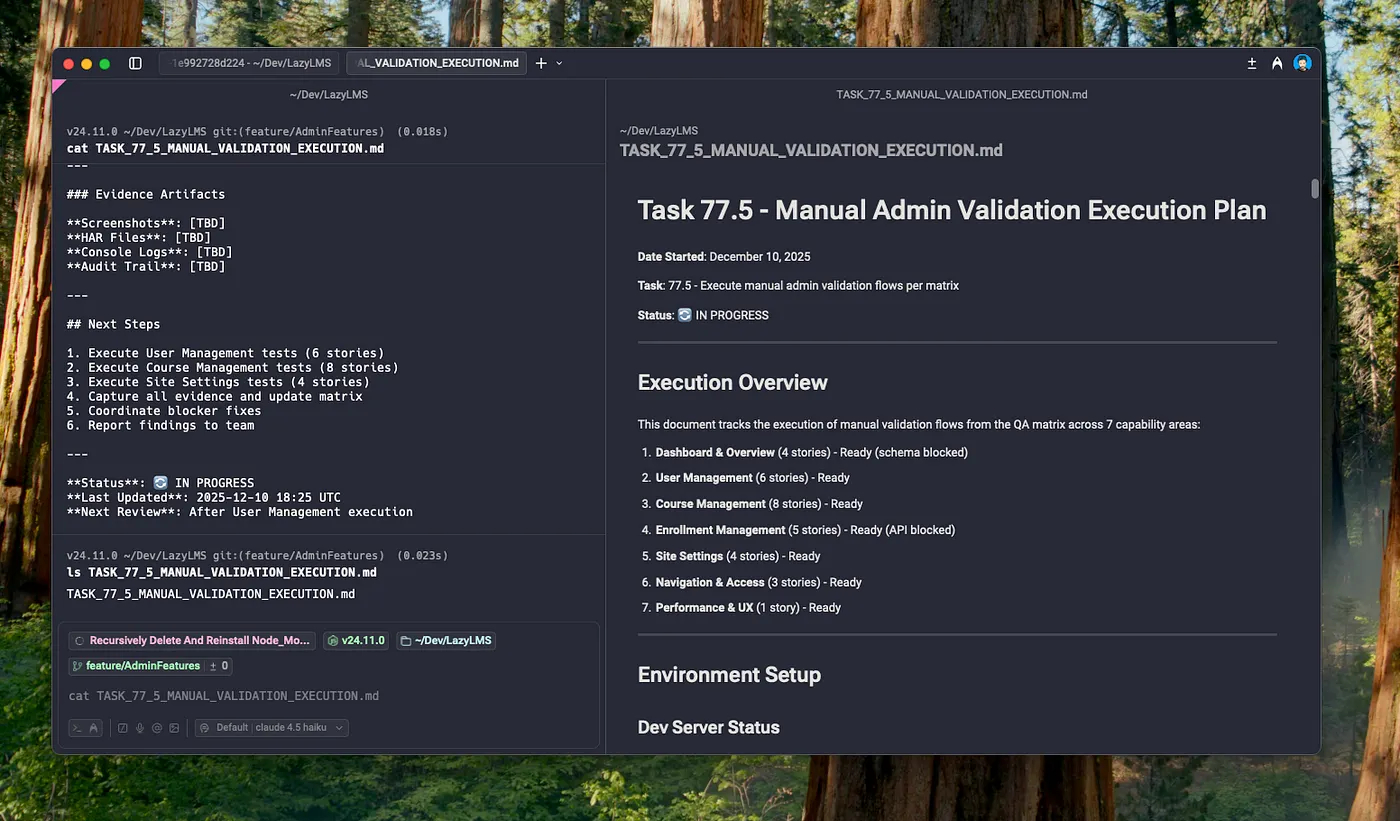Click the ~/Dev/LazyLMS directory chip

(x=446, y=640)
